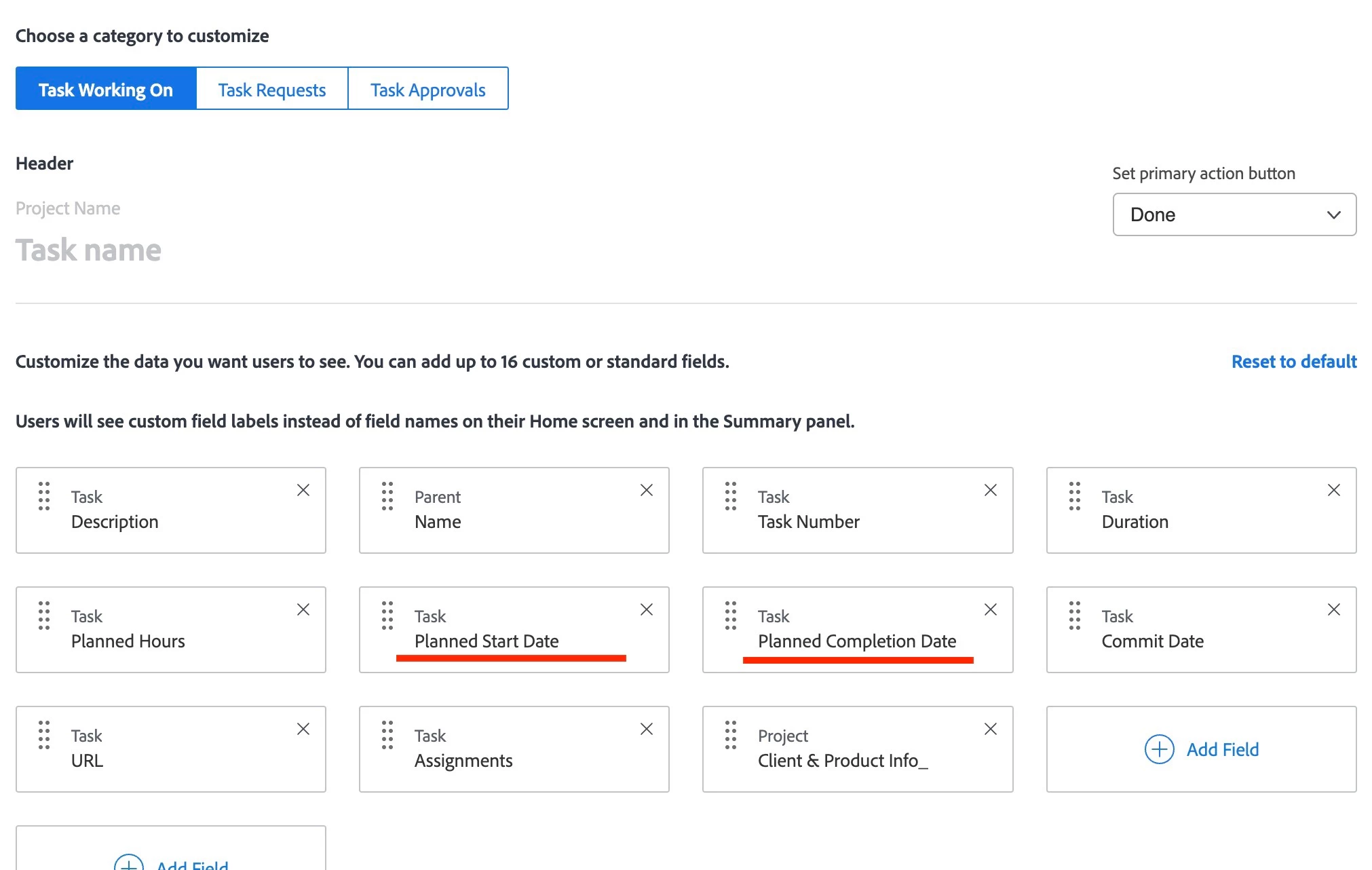This screenshot has height=870, width=1372.
Task: Open the Task Approvals tab
Action: pos(427,89)
